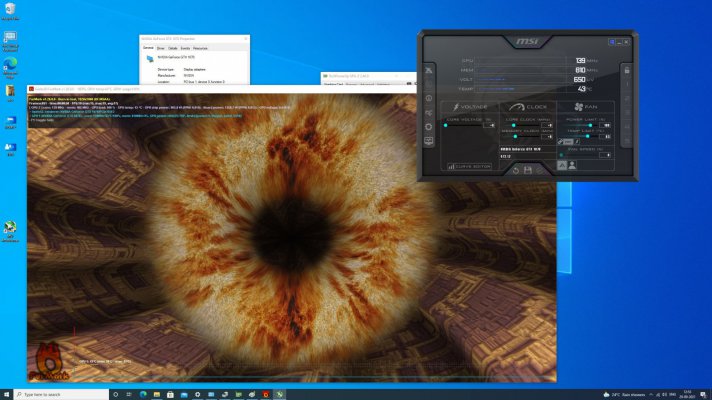Click the Fan Speed slider handle

(562, 155)
